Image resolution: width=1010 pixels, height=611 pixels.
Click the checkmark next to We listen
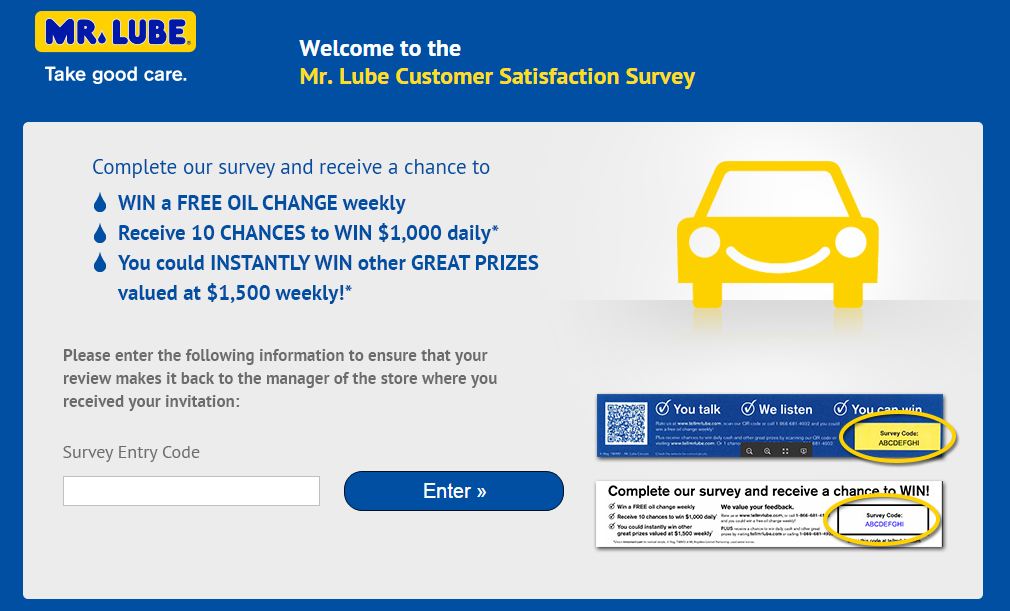click(748, 408)
